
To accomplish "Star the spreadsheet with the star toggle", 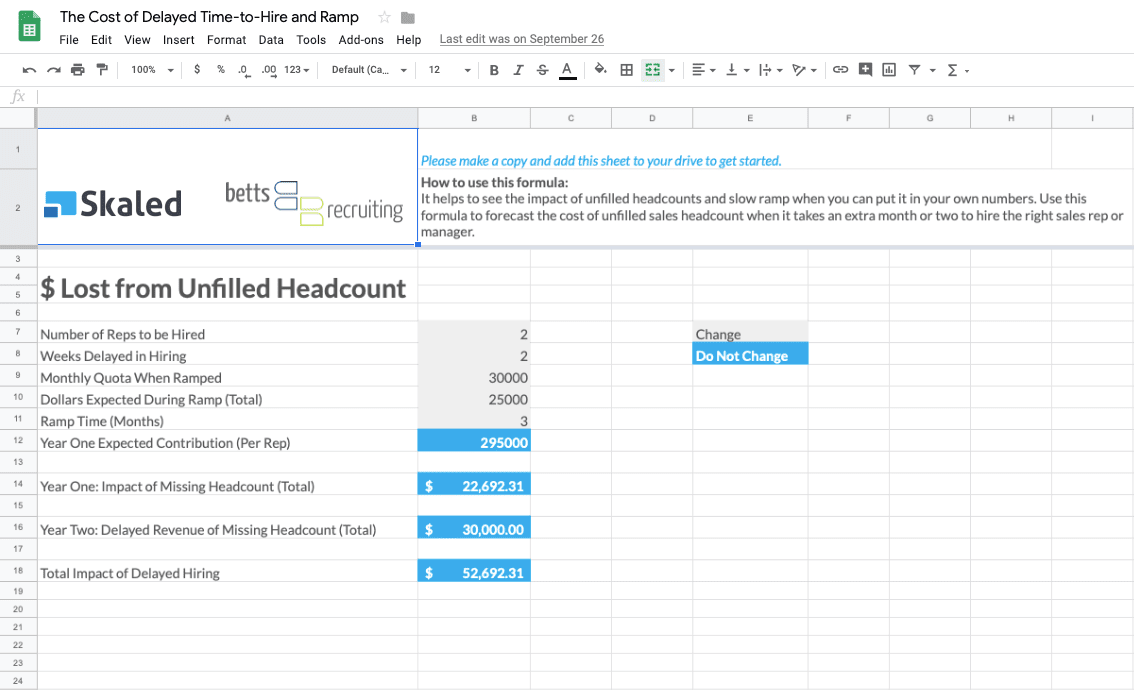I will pyautogui.click(x=383, y=17).
